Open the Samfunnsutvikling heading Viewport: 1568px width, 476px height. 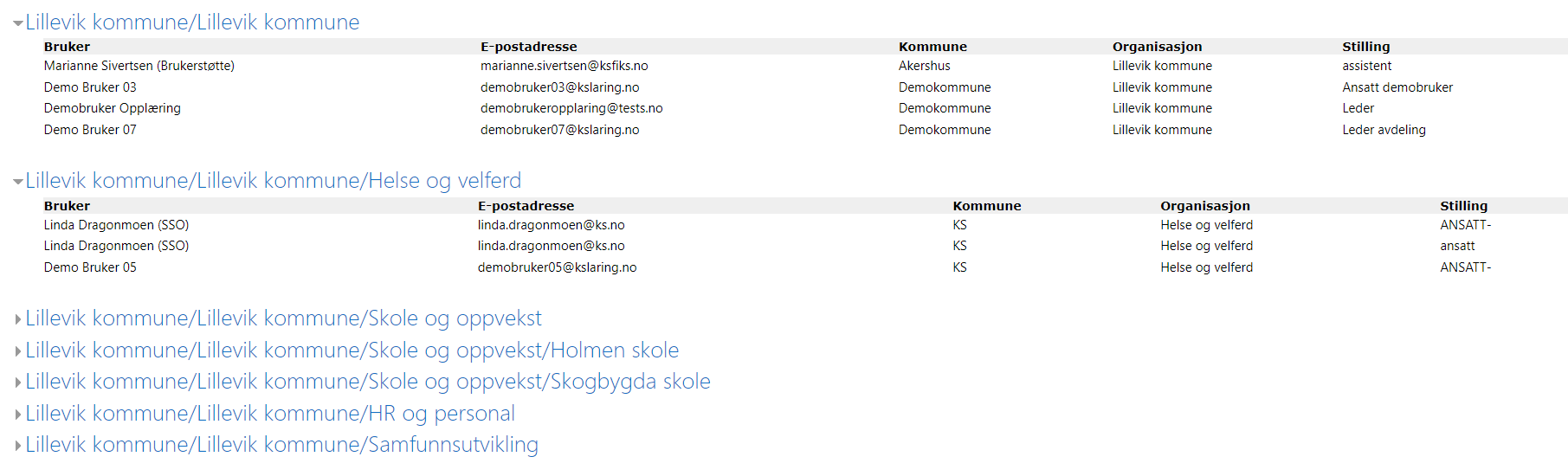point(281,445)
